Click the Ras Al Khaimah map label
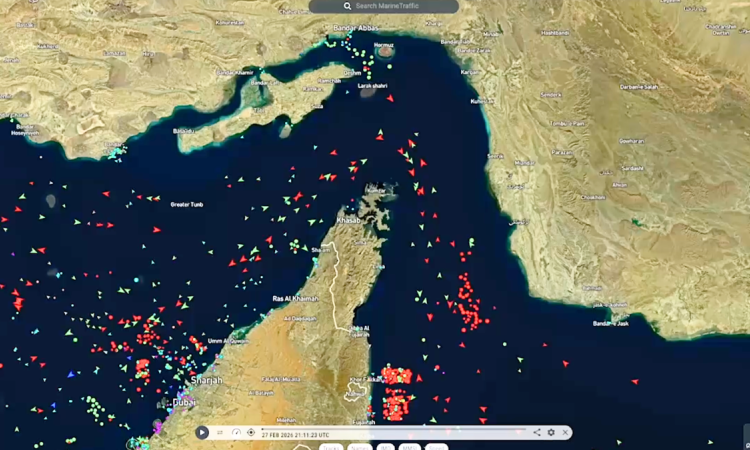Screen dimensions: 750x450 (x=295, y=299)
